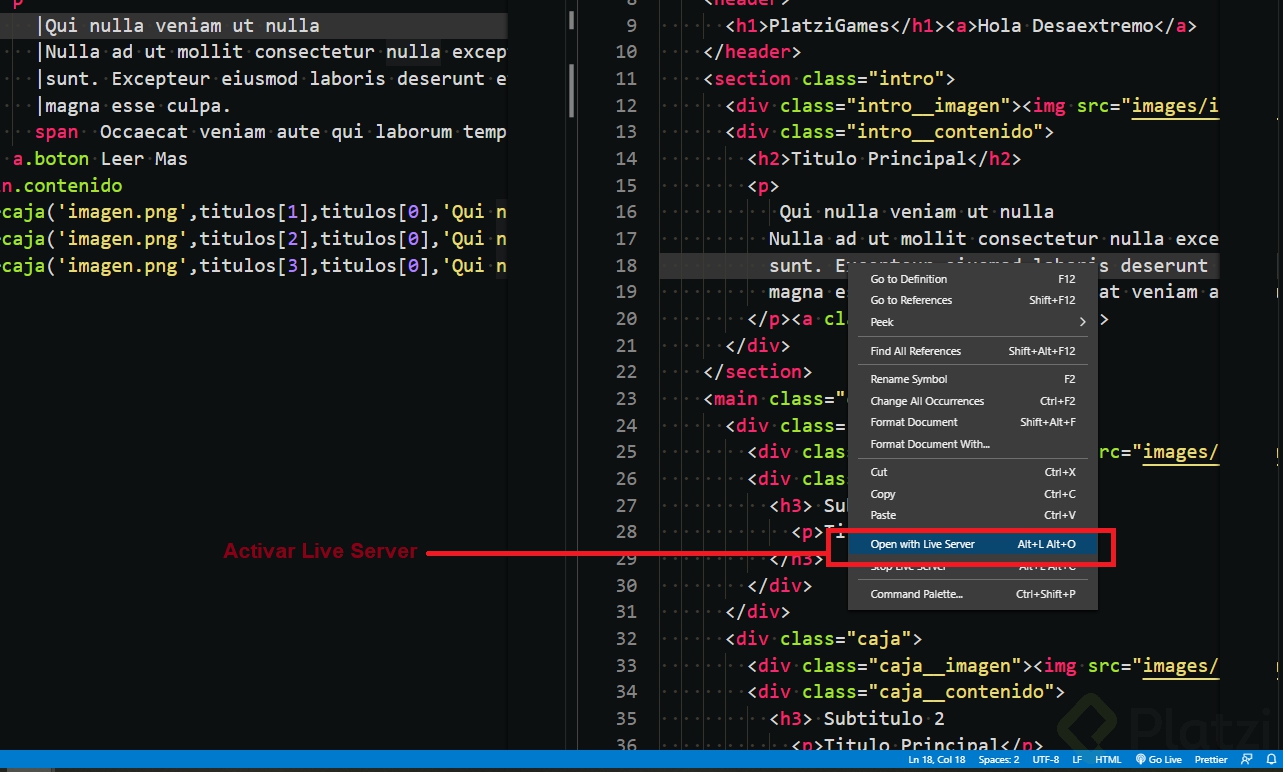This screenshot has width=1283, height=772.
Task: Choose Copy in the context menu
Action: pyautogui.click(x=973, y=494)
